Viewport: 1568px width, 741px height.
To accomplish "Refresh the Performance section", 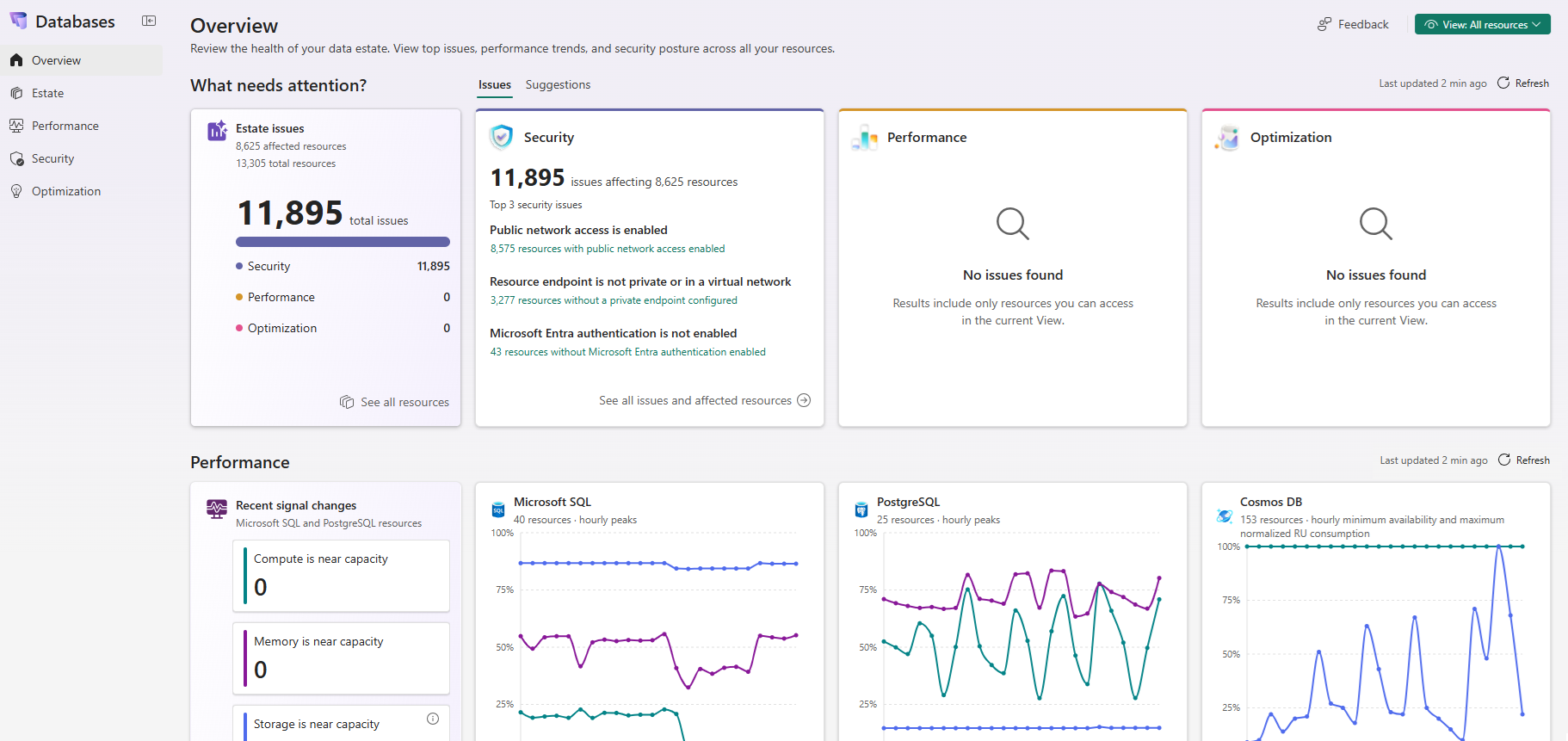I will click(1524, 460).
